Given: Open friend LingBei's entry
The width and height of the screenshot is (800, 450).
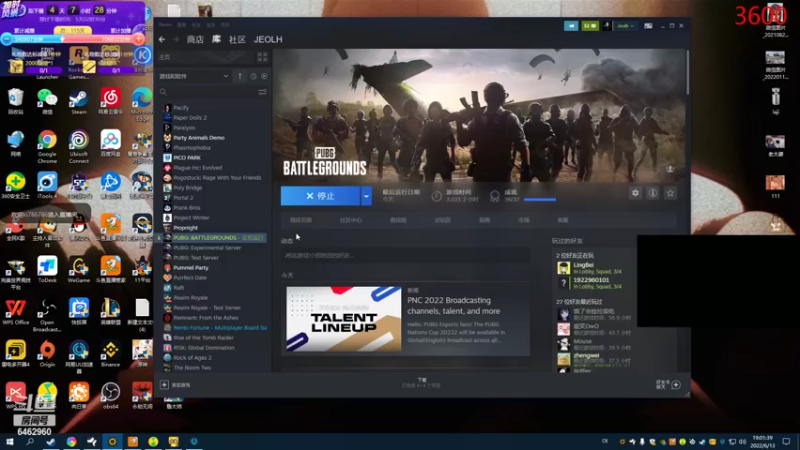Looking at the screenshot, I should [x=591, y=268].
